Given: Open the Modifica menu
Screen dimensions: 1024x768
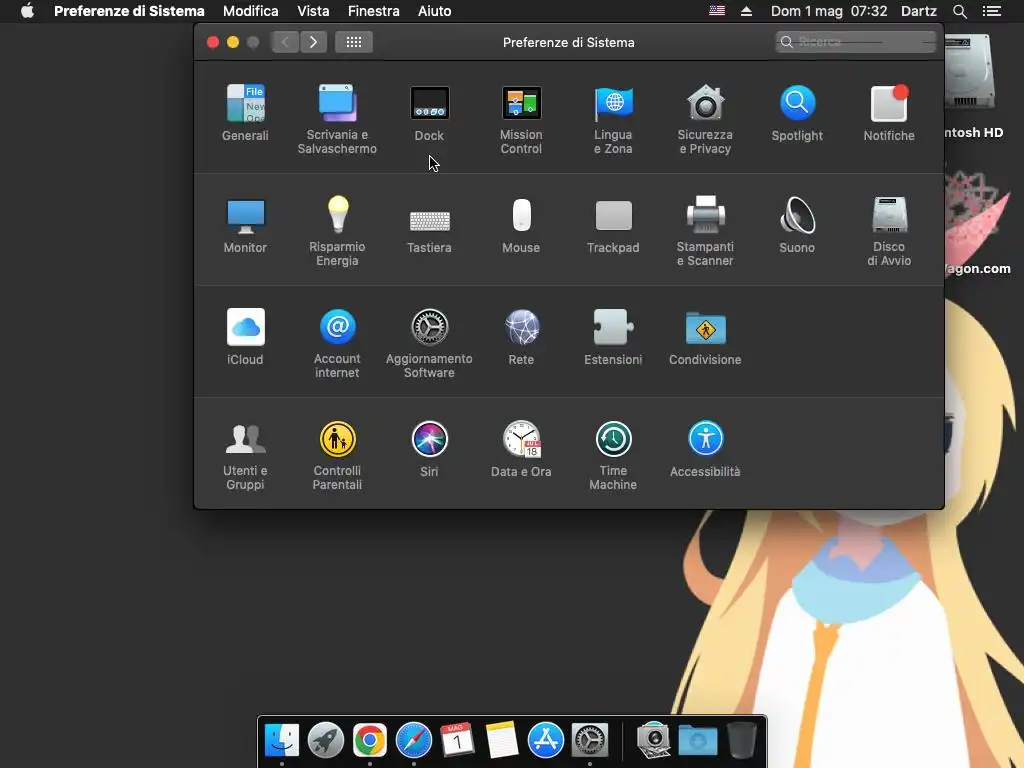Looking at the screenshot, I should click(251, 11).
